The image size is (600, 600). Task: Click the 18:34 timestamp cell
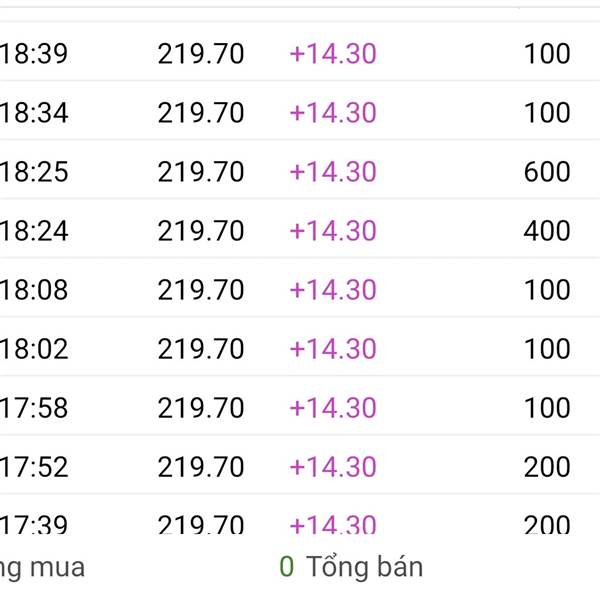coord(34,113)
